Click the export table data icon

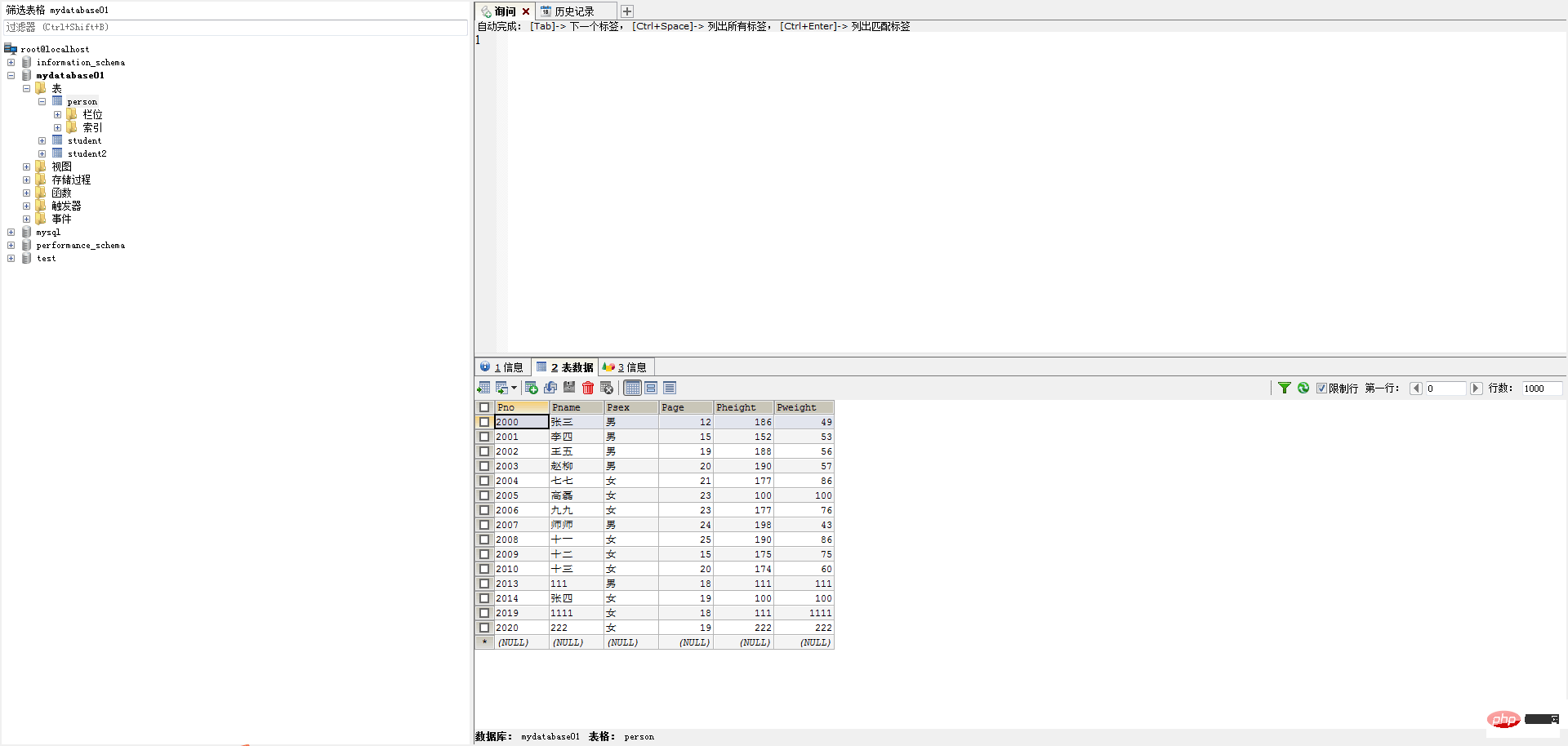[483, 388]
